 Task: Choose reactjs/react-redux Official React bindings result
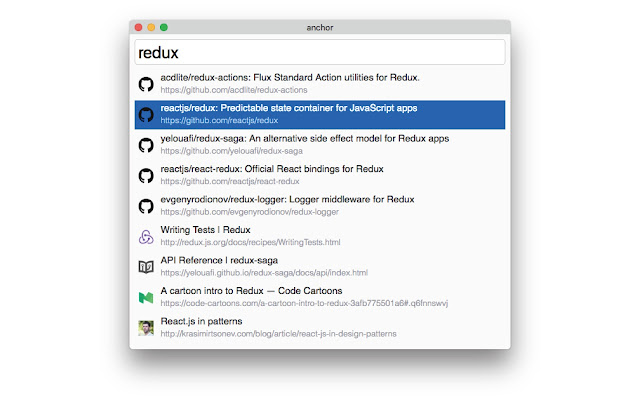[x=320, y=176]
